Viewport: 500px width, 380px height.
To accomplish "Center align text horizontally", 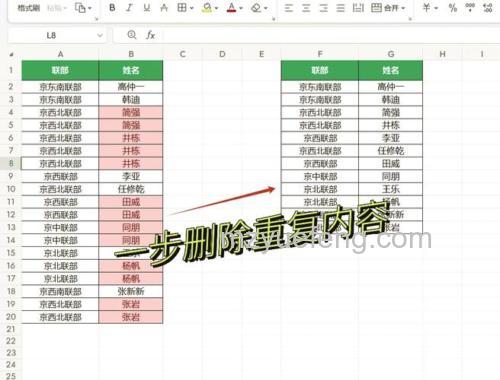I will 306,8.
